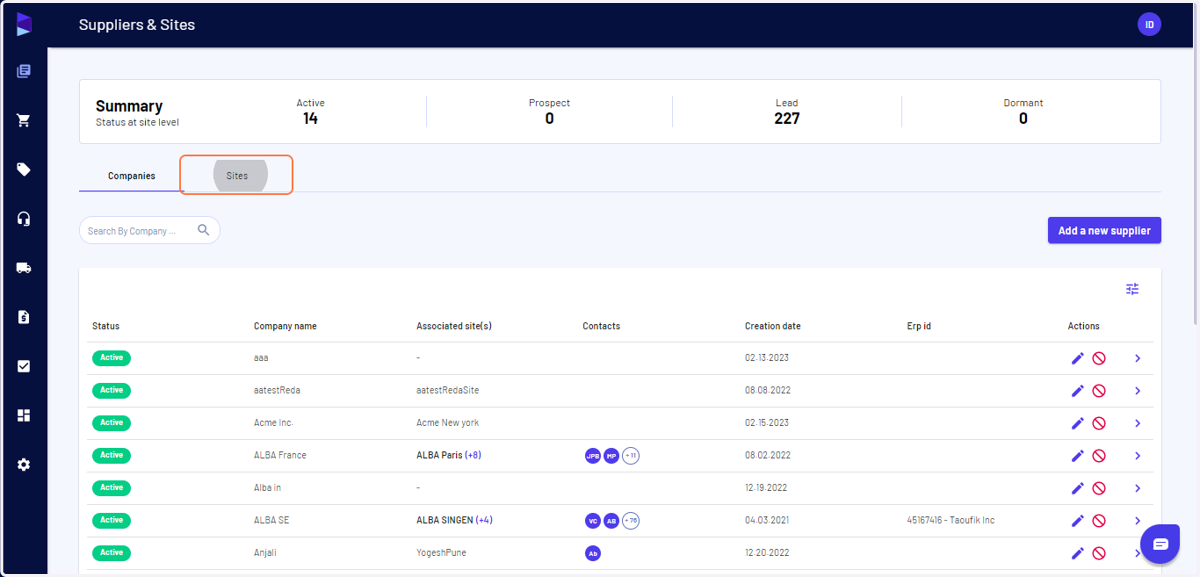Click the Prospect count in Summary
This screenshot has width=1200, height=577.
pos(549,118)
